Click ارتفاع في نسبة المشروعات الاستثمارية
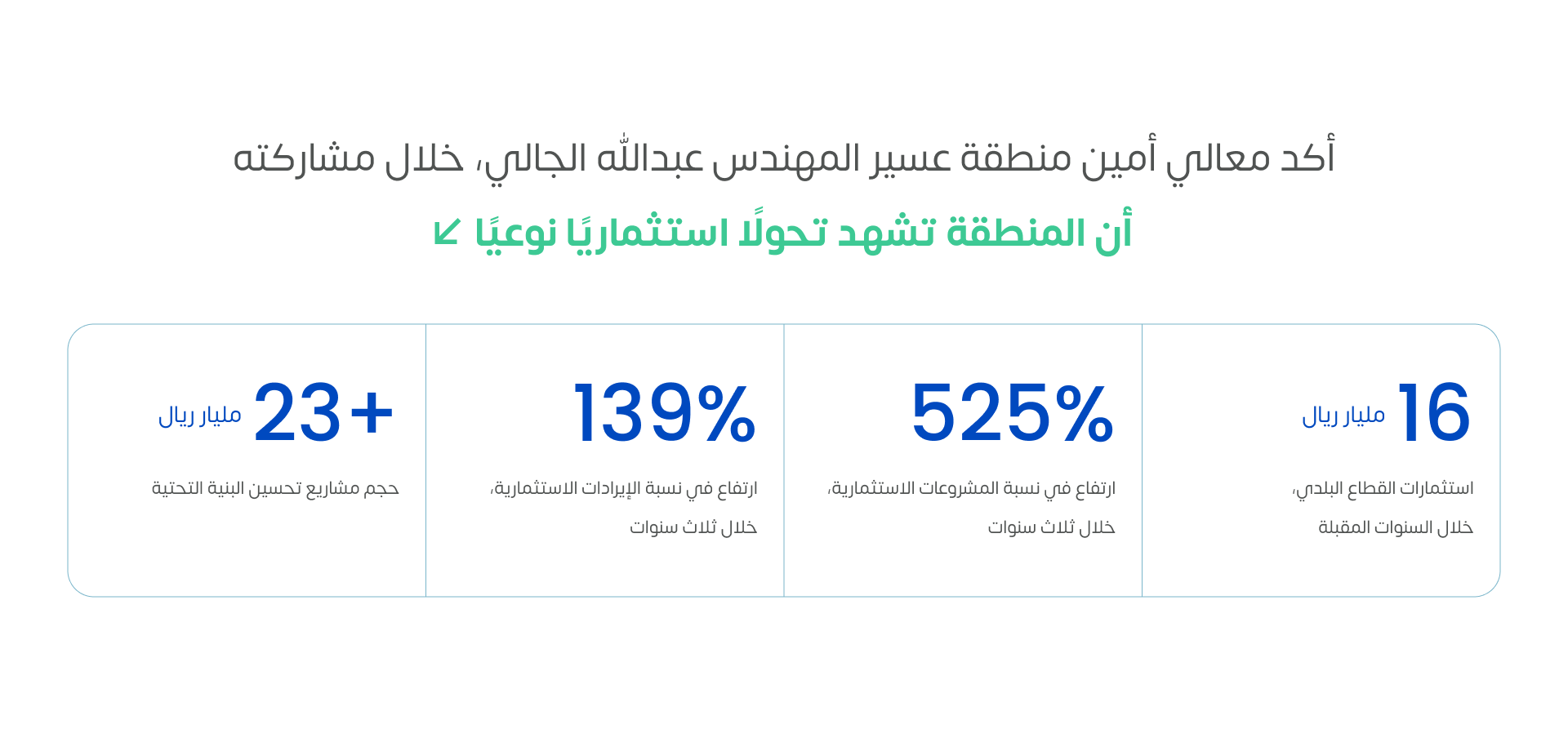 coord(972,488)
